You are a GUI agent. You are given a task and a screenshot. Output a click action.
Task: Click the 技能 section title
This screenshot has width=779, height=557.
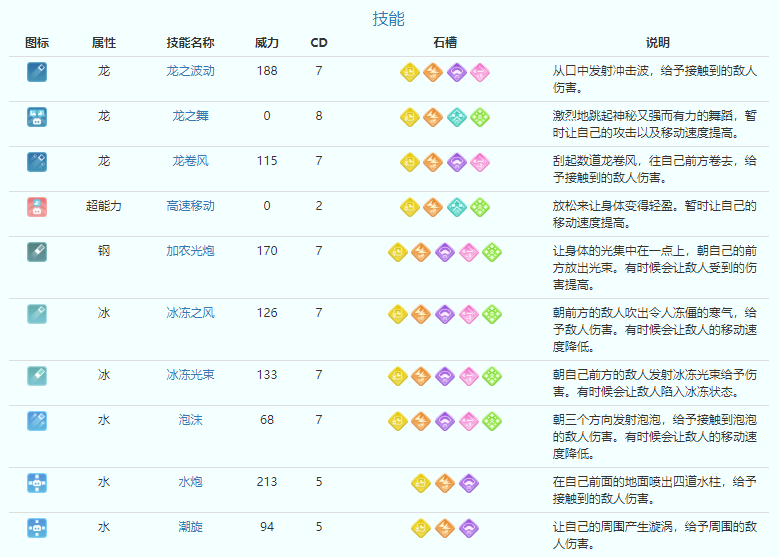pos(388,19)
